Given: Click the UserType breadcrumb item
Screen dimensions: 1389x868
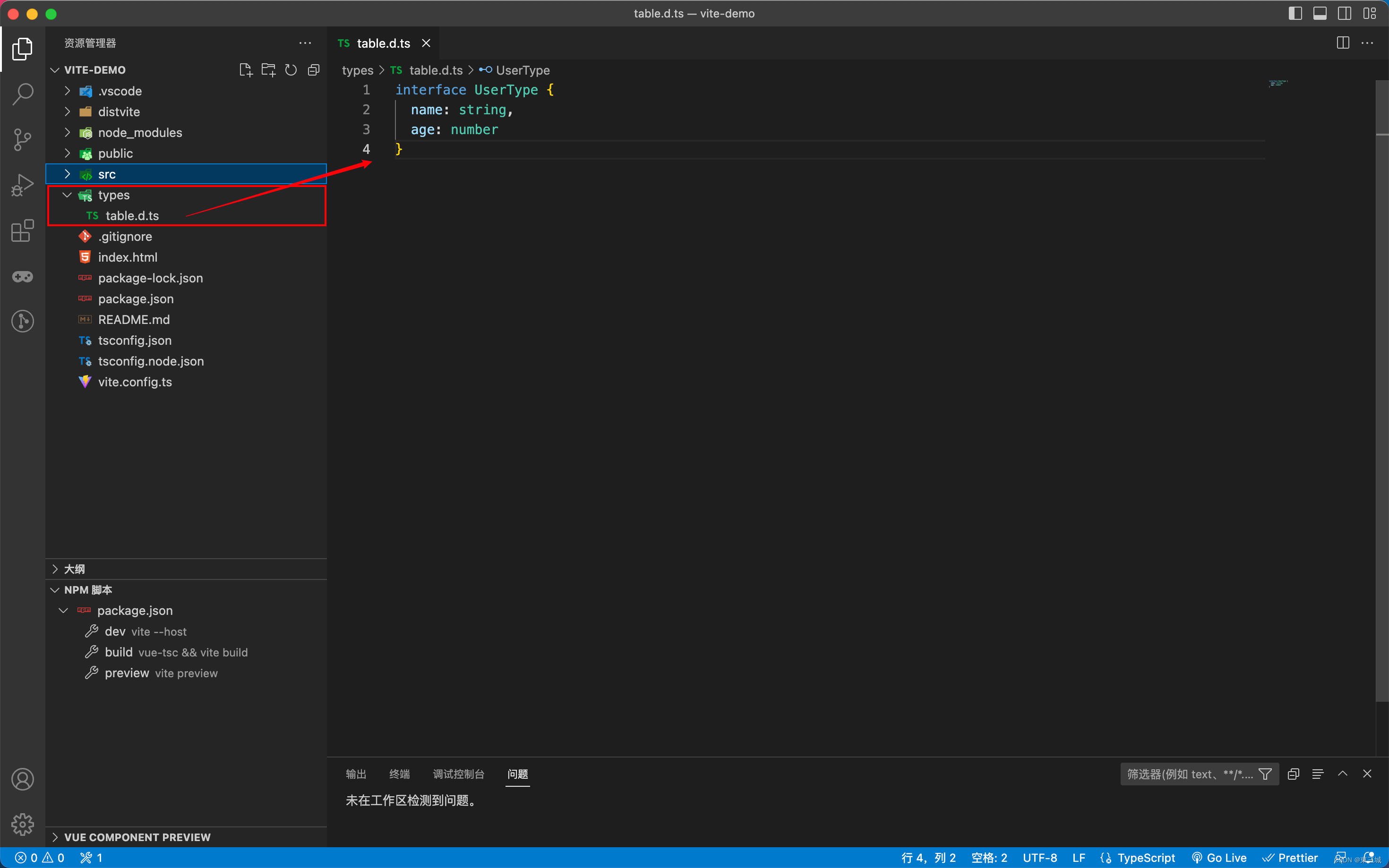Looking at the screenshot, I should tap(523, 70).
